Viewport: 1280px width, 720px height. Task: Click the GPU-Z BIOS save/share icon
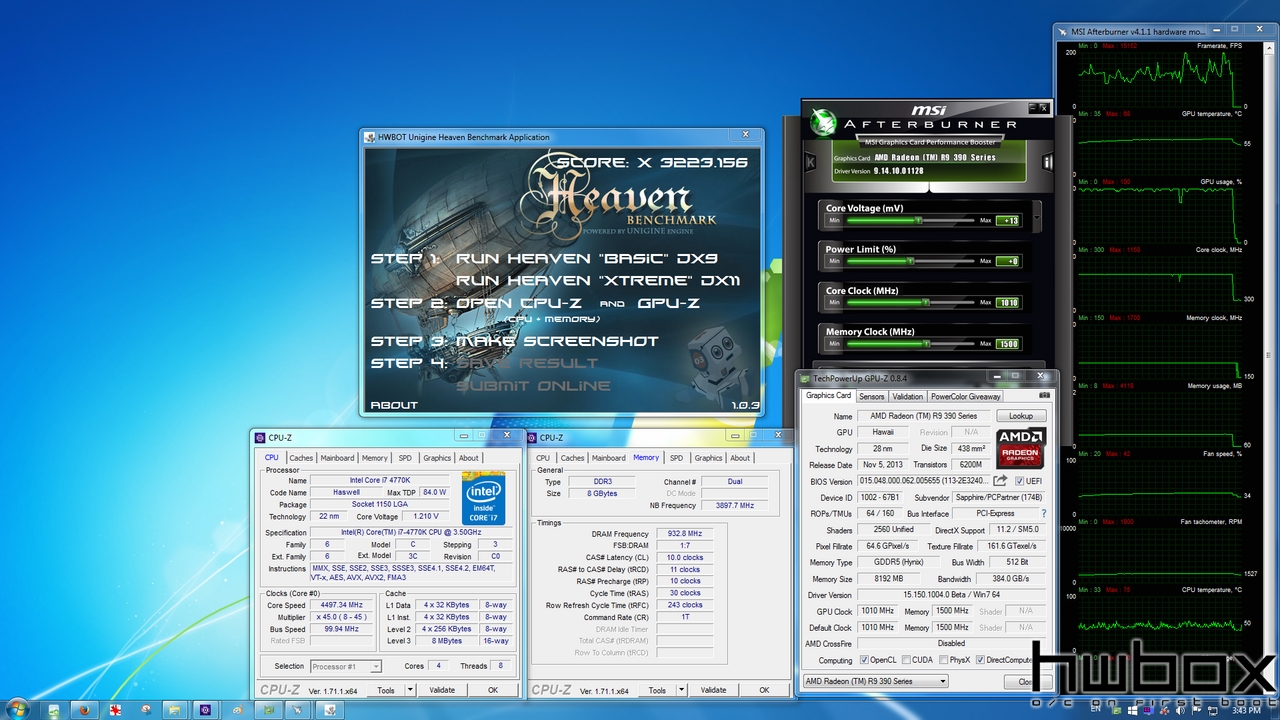tap(1001, 481)
